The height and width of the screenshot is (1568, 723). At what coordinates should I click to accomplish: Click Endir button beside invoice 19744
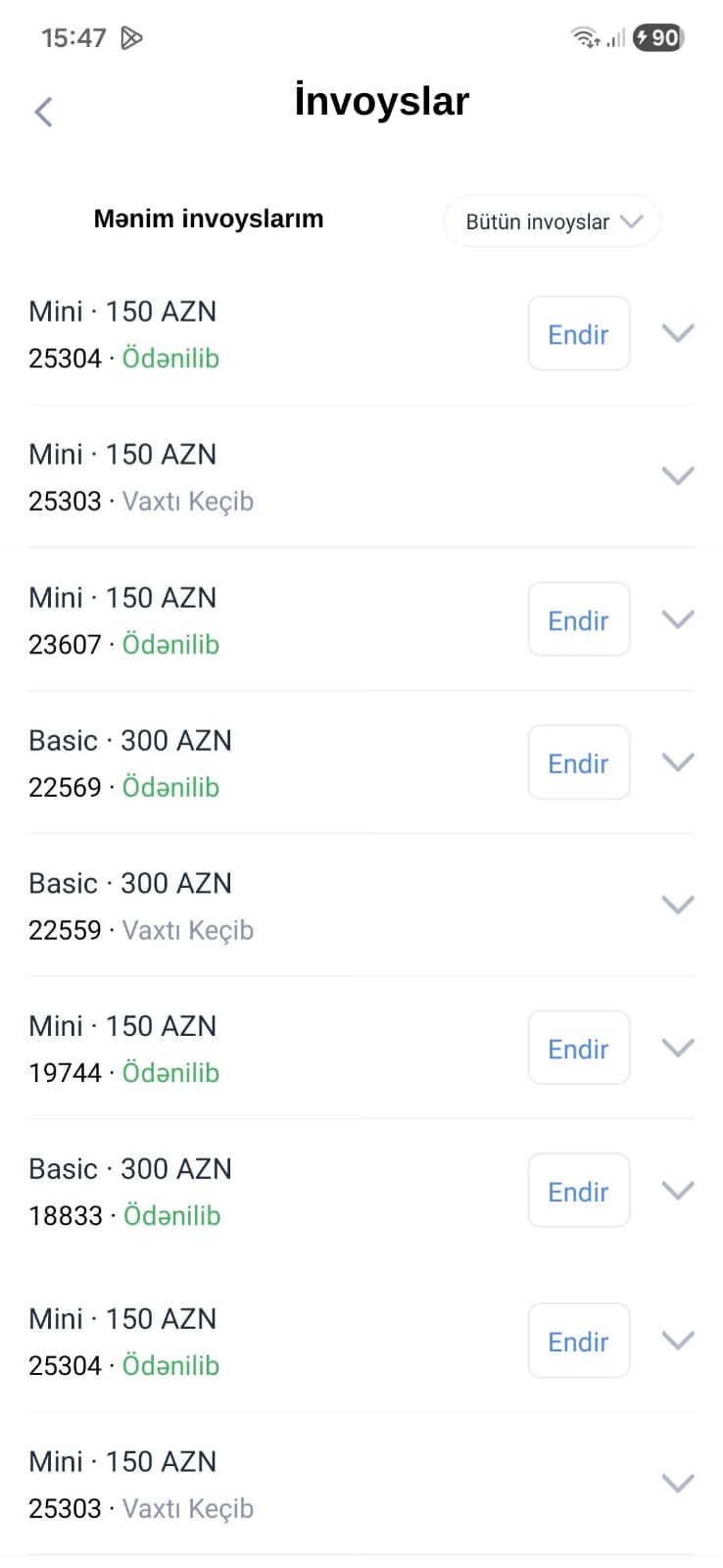point(578,1049)
